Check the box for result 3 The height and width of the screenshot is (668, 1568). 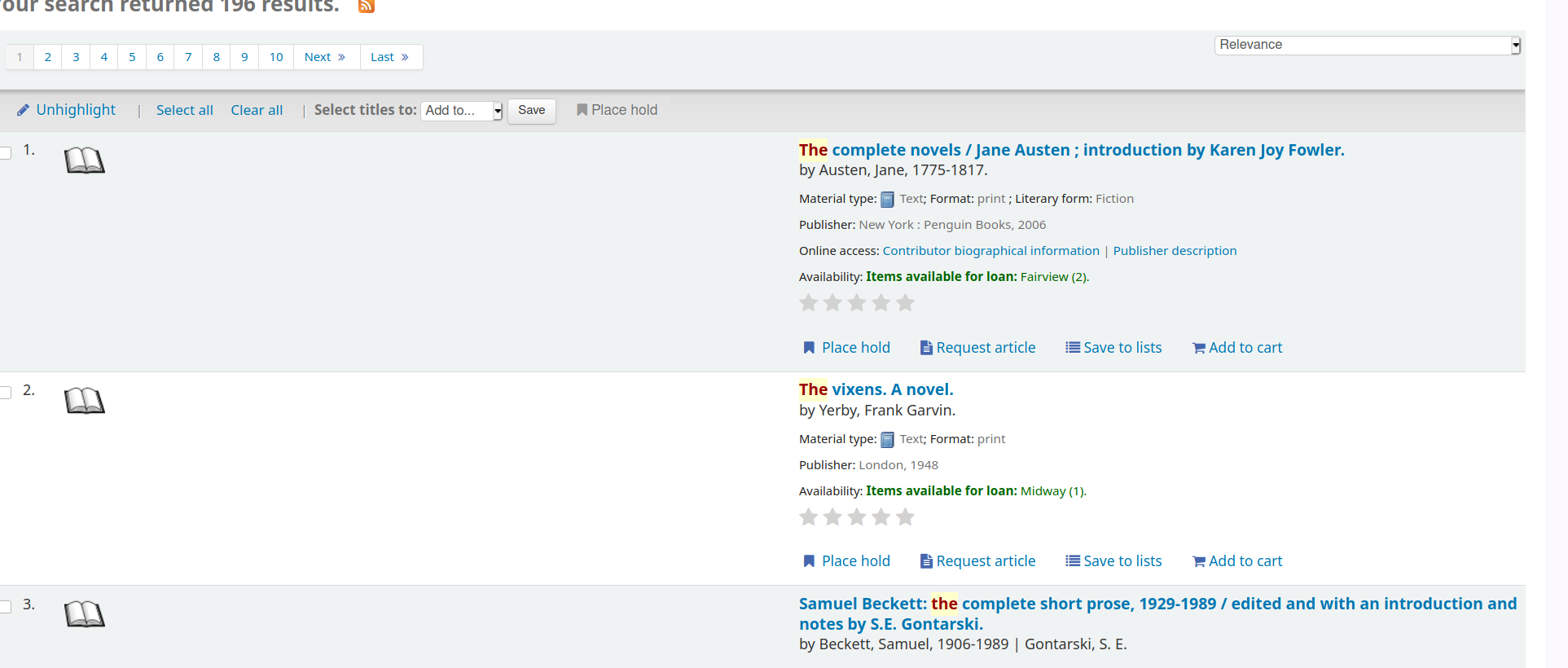[x=6, y=607]
